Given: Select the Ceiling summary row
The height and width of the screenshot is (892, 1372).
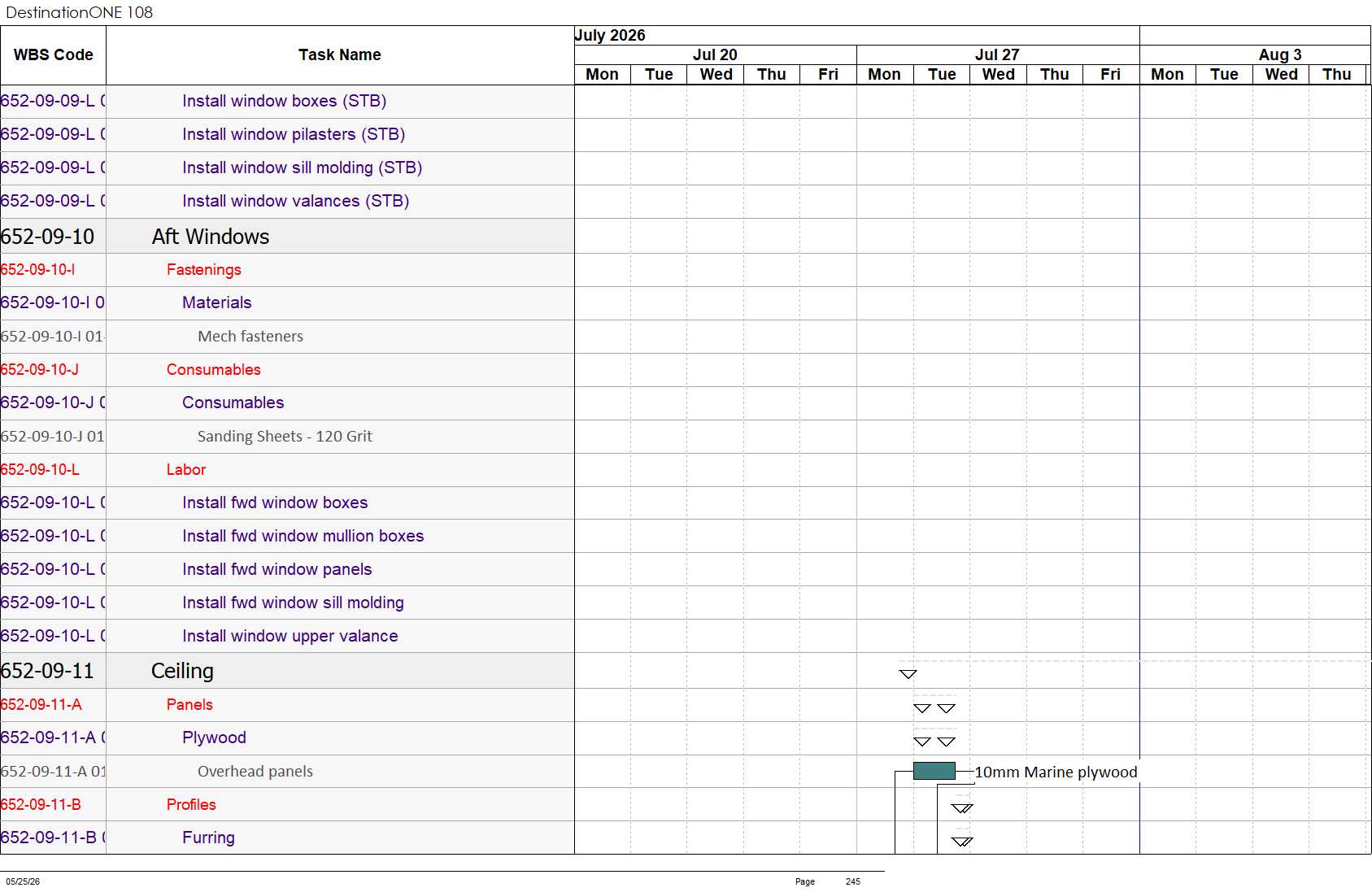Looking at the screenshot, I should pyautogui.click(x=287, y=671).
